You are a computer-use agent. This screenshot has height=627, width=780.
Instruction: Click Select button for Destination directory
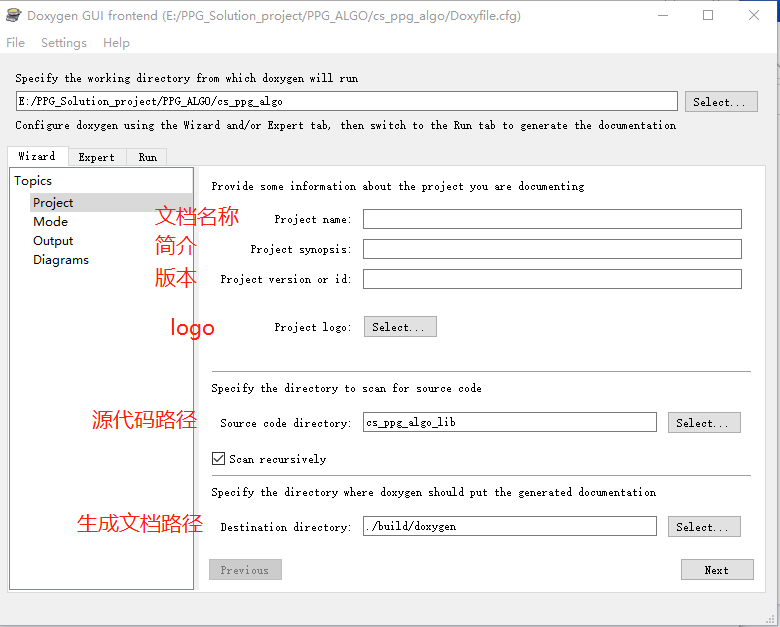[x=704, y=526]
